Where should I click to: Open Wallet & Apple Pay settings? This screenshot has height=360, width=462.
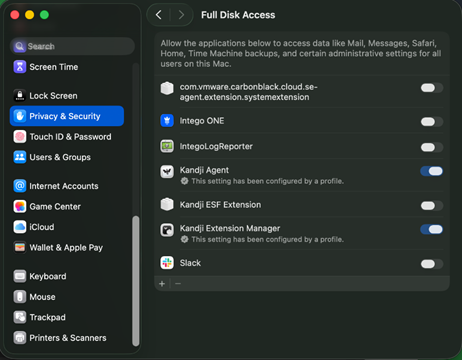tap(67, 247)
